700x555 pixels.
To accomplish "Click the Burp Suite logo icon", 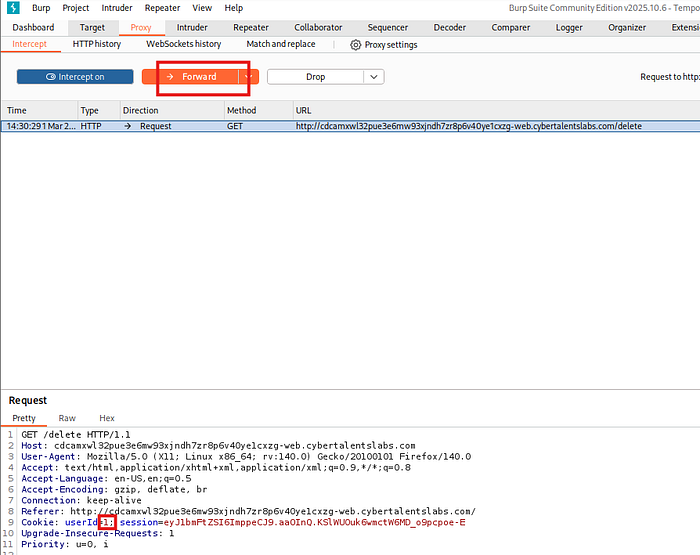I will (x=13, y=8).
